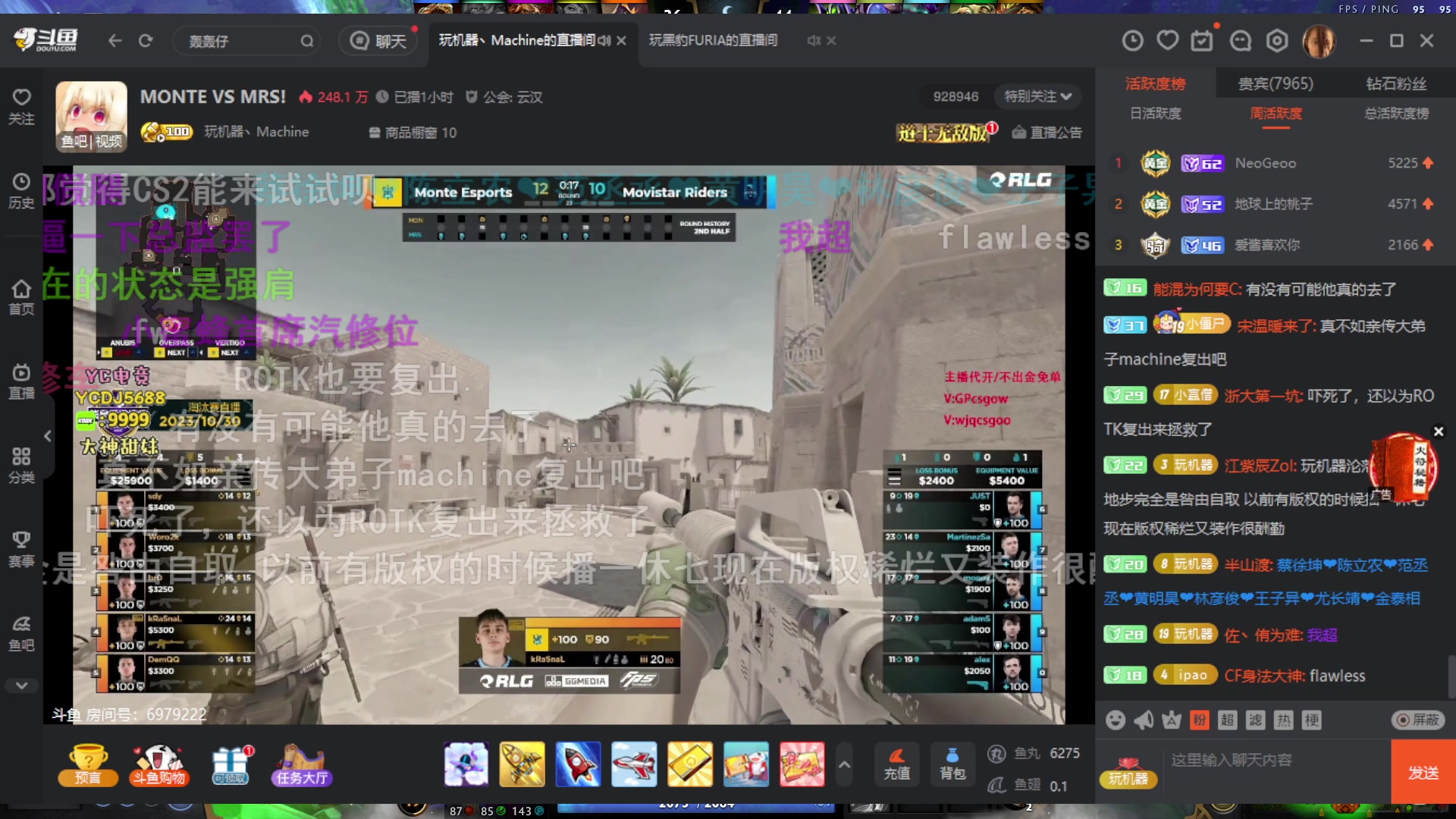Switch to 活跃度榜 tab
Viewport: 1456px width, 819px height.
(1155, 83)
